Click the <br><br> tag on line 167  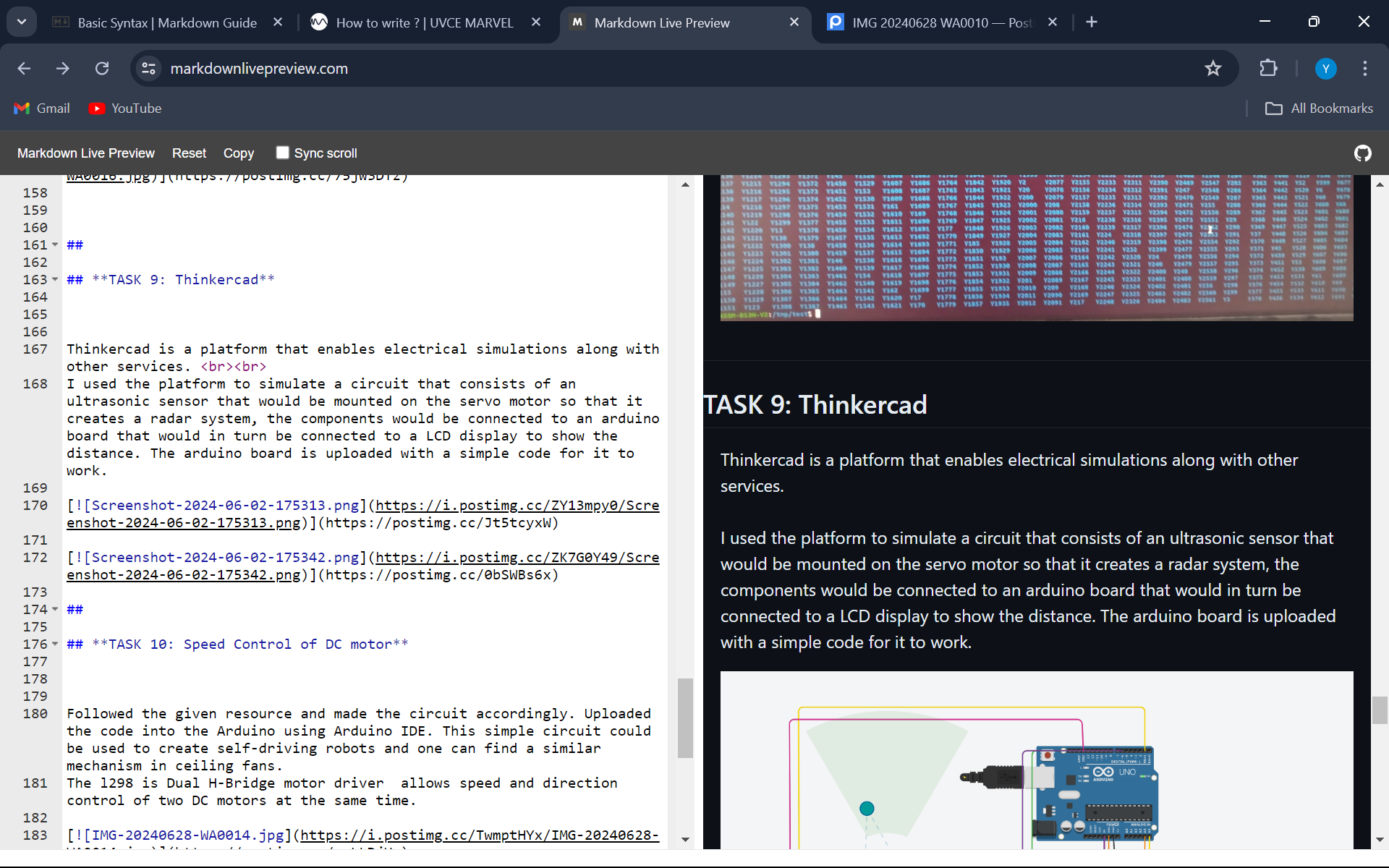234,366
